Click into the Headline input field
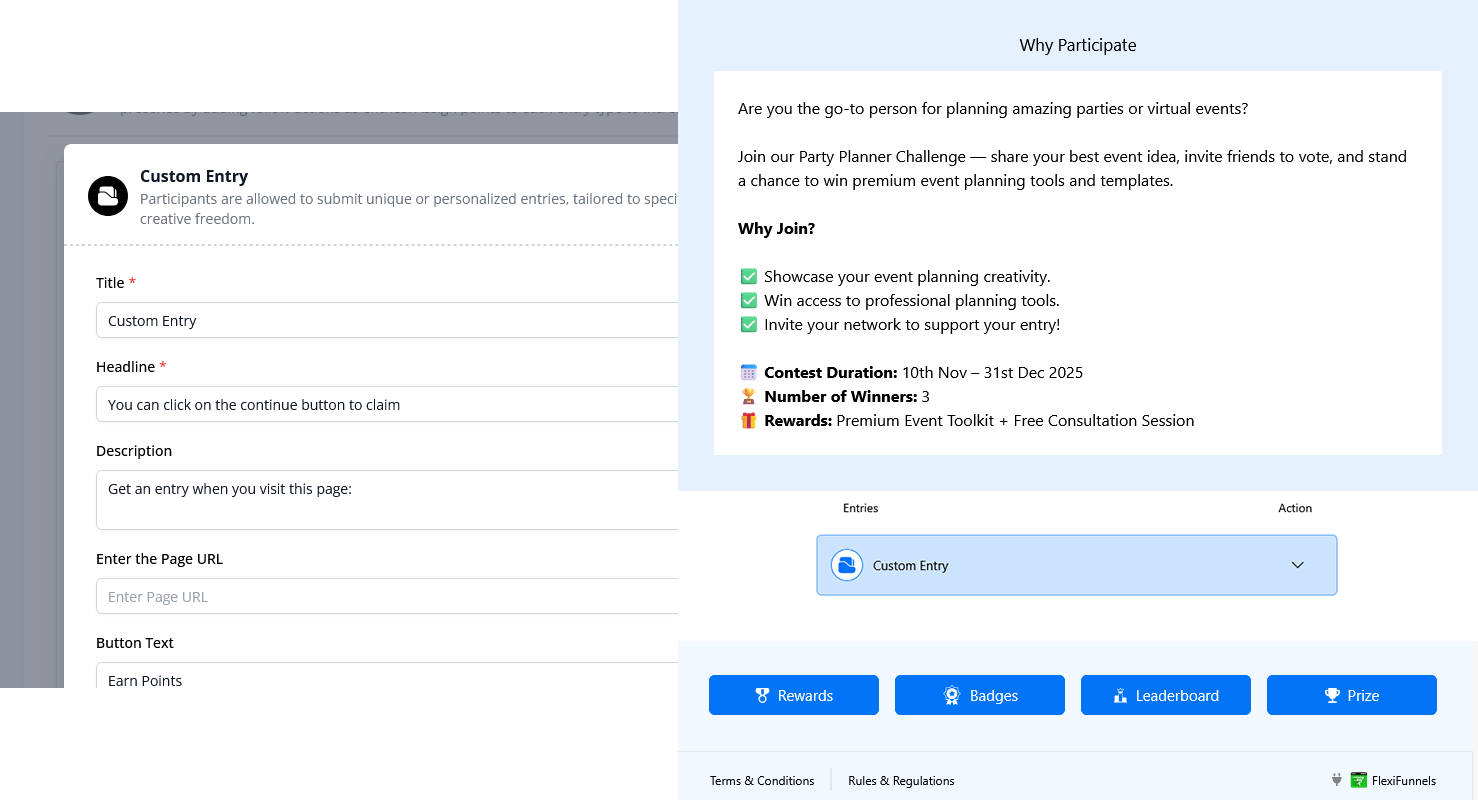This screenshot has height=800, width=1478. [x=387, y=404]
